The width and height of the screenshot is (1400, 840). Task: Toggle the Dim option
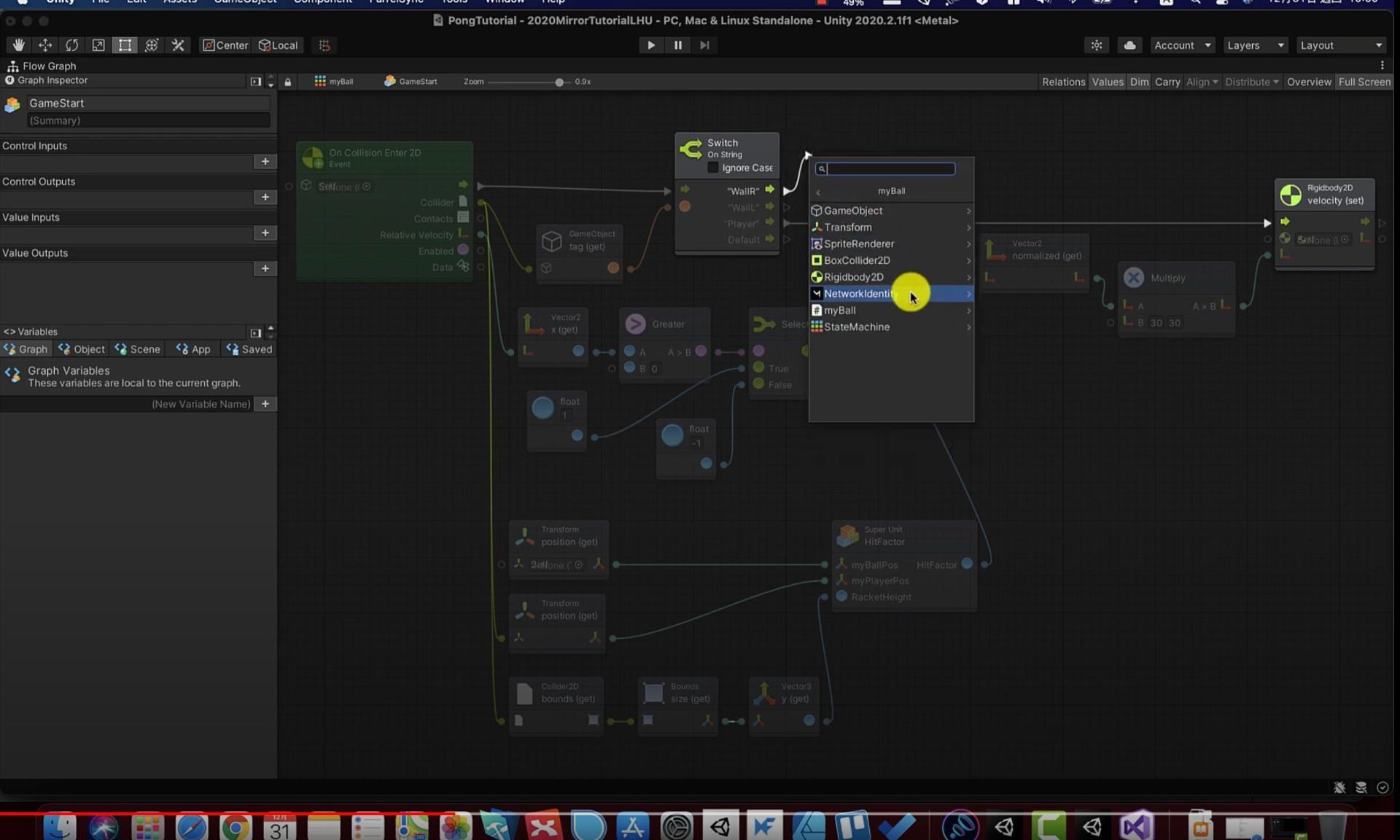[1139, 82]
